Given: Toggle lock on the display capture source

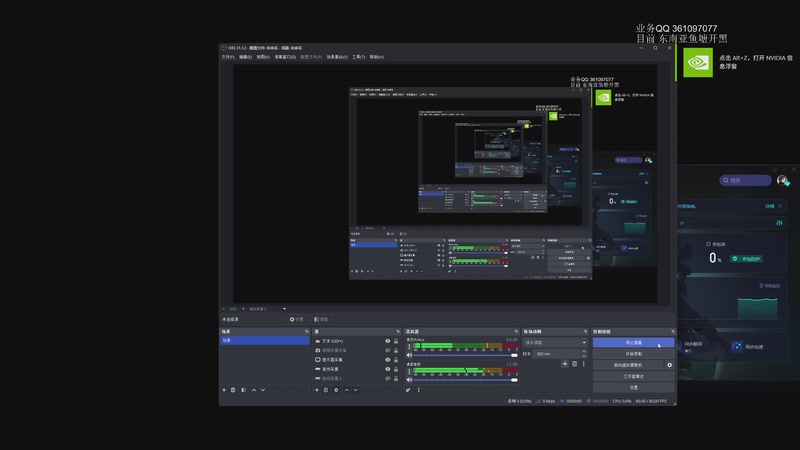Looking at the screenshot, I should (x=396, y=360).
